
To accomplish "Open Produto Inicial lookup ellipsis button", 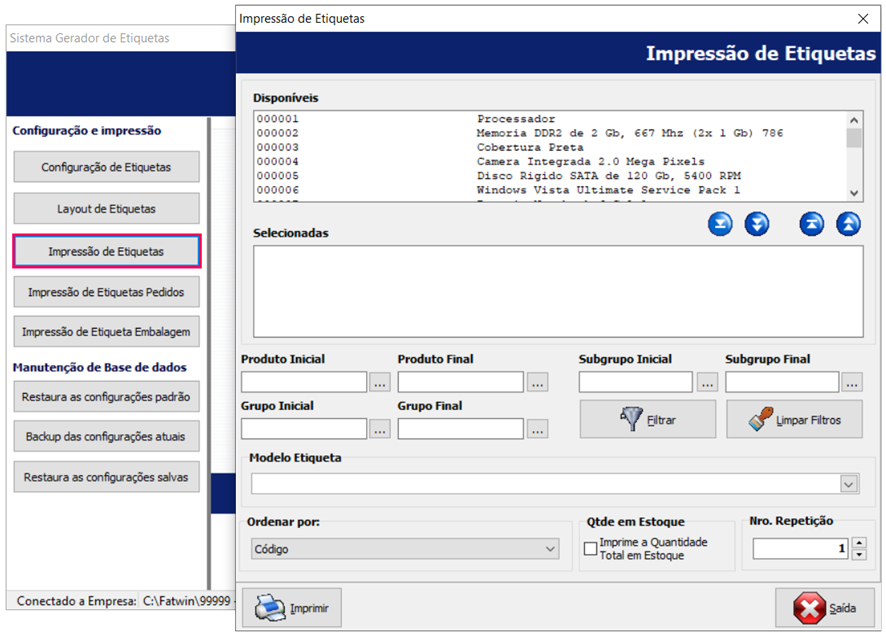I will tap(380, 382).
